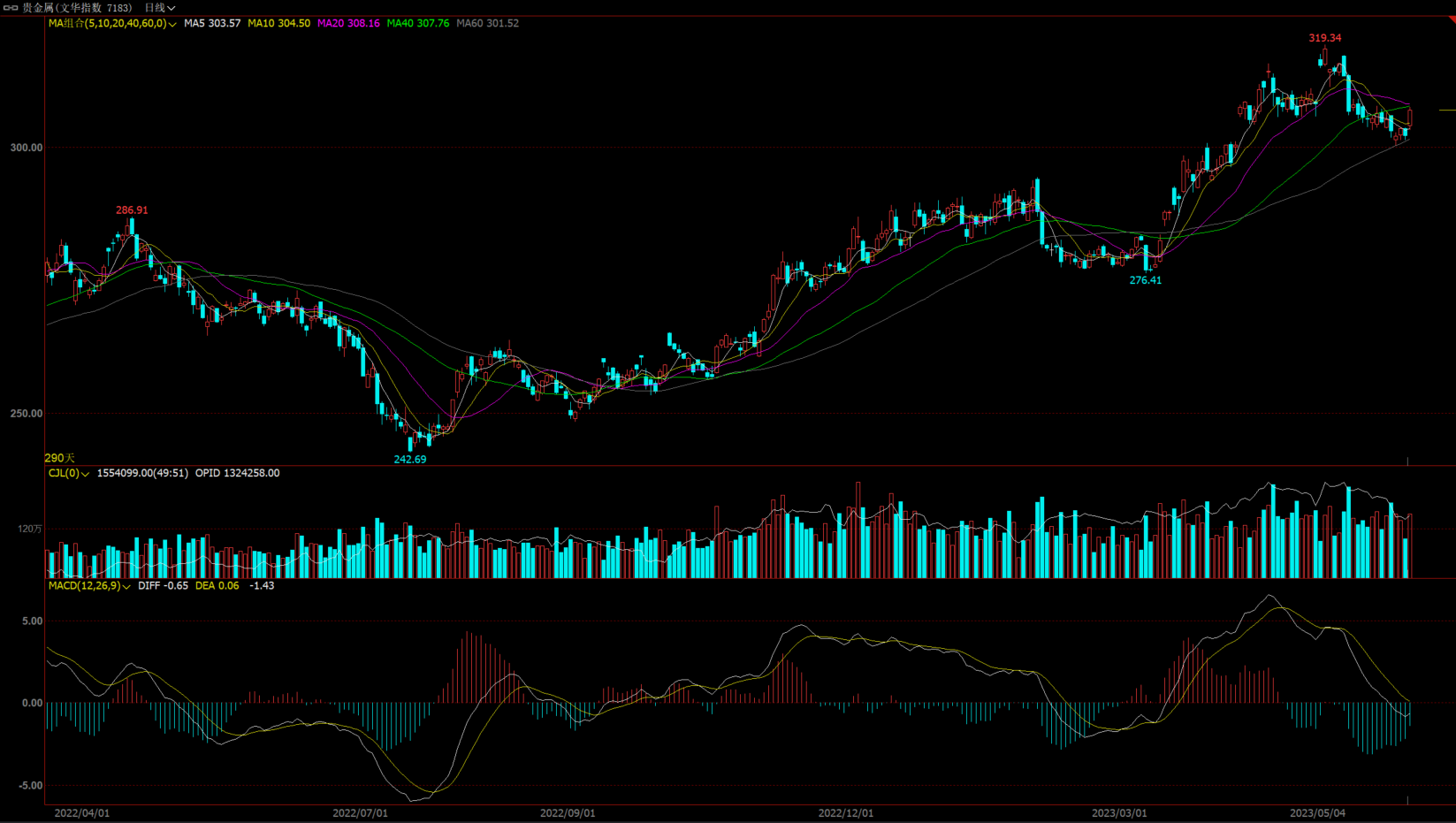Select the MA20 308.16 value label
The height and width of the screenshot is (823, 1456).
tap(348, 23)
